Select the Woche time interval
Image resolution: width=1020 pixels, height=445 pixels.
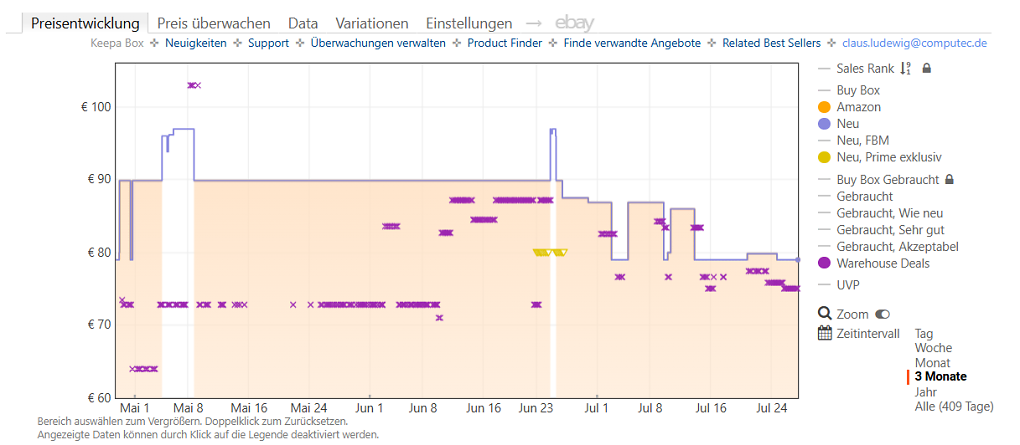931,348
